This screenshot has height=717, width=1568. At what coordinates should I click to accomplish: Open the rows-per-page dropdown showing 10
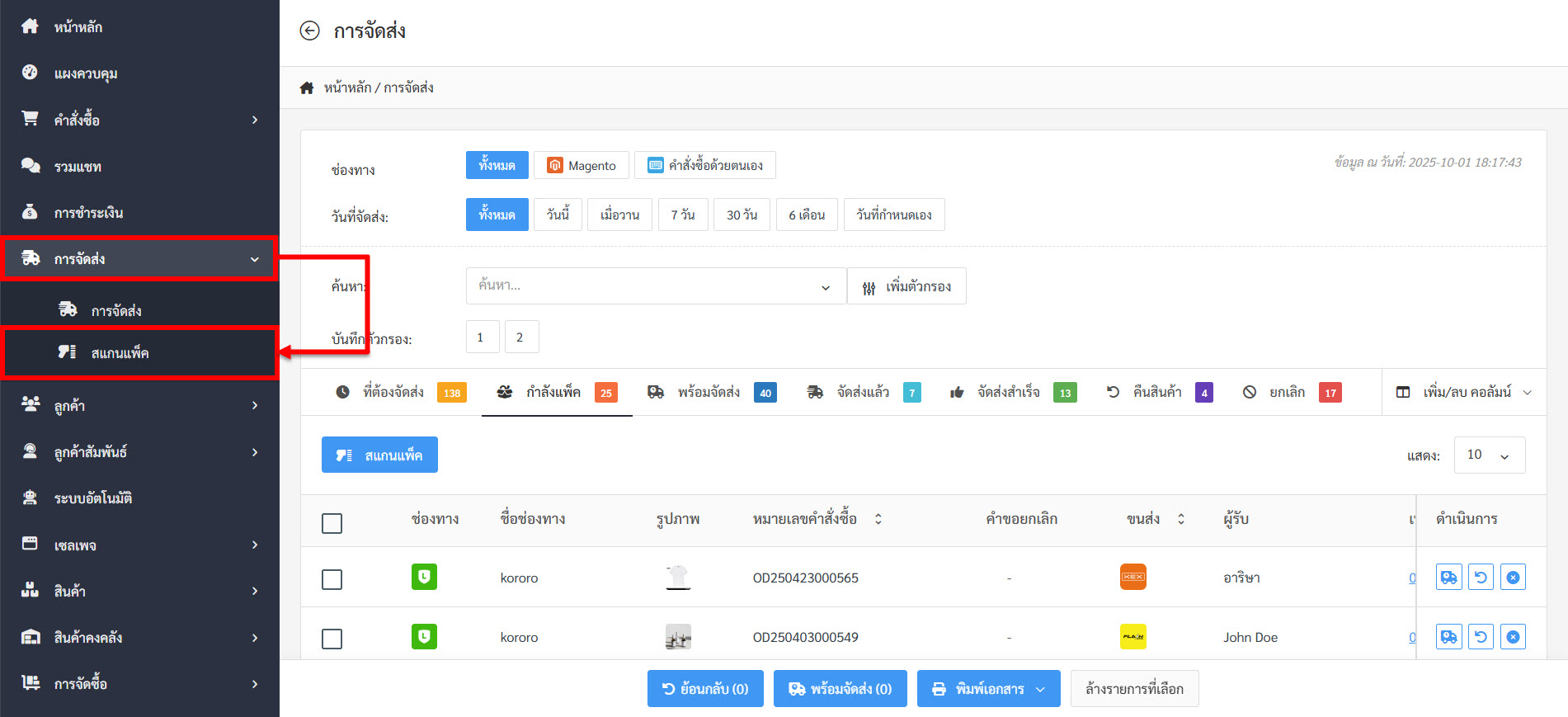pos(1489,455)
